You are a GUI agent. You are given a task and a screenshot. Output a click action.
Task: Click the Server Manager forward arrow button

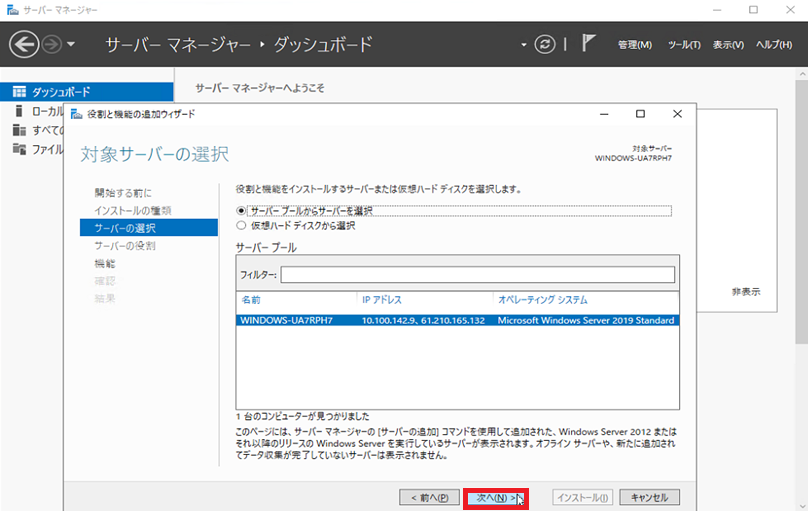click(x=52, y=44)
